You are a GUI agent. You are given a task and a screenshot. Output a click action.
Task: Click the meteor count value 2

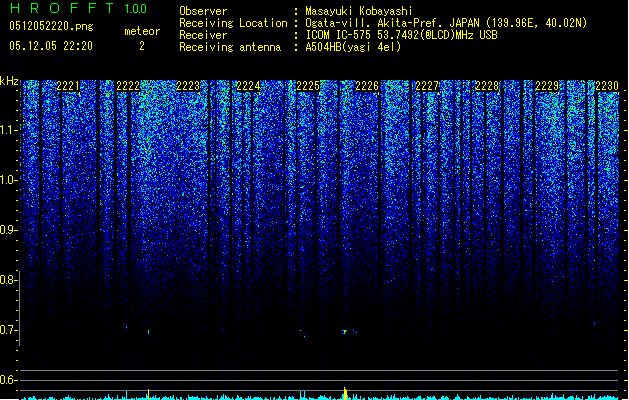coord(142,46)
